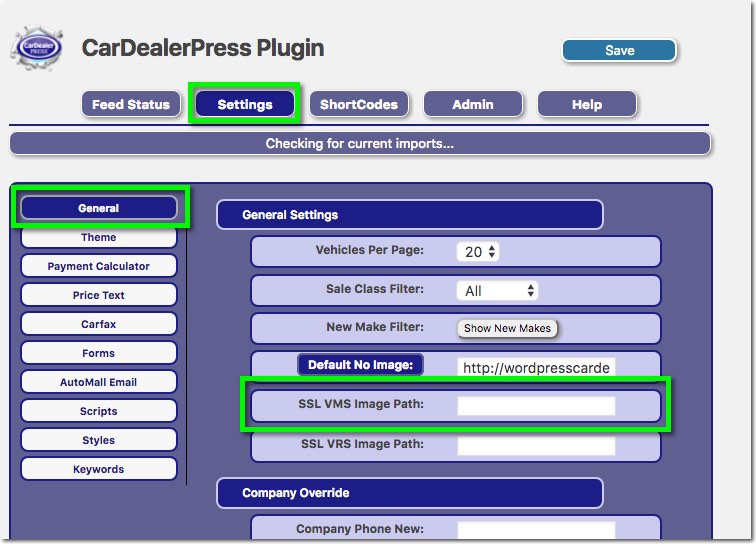Screen dimensions: 756x544
Task: Click the Vehicles Per Page label
Action: click(369, 250)
